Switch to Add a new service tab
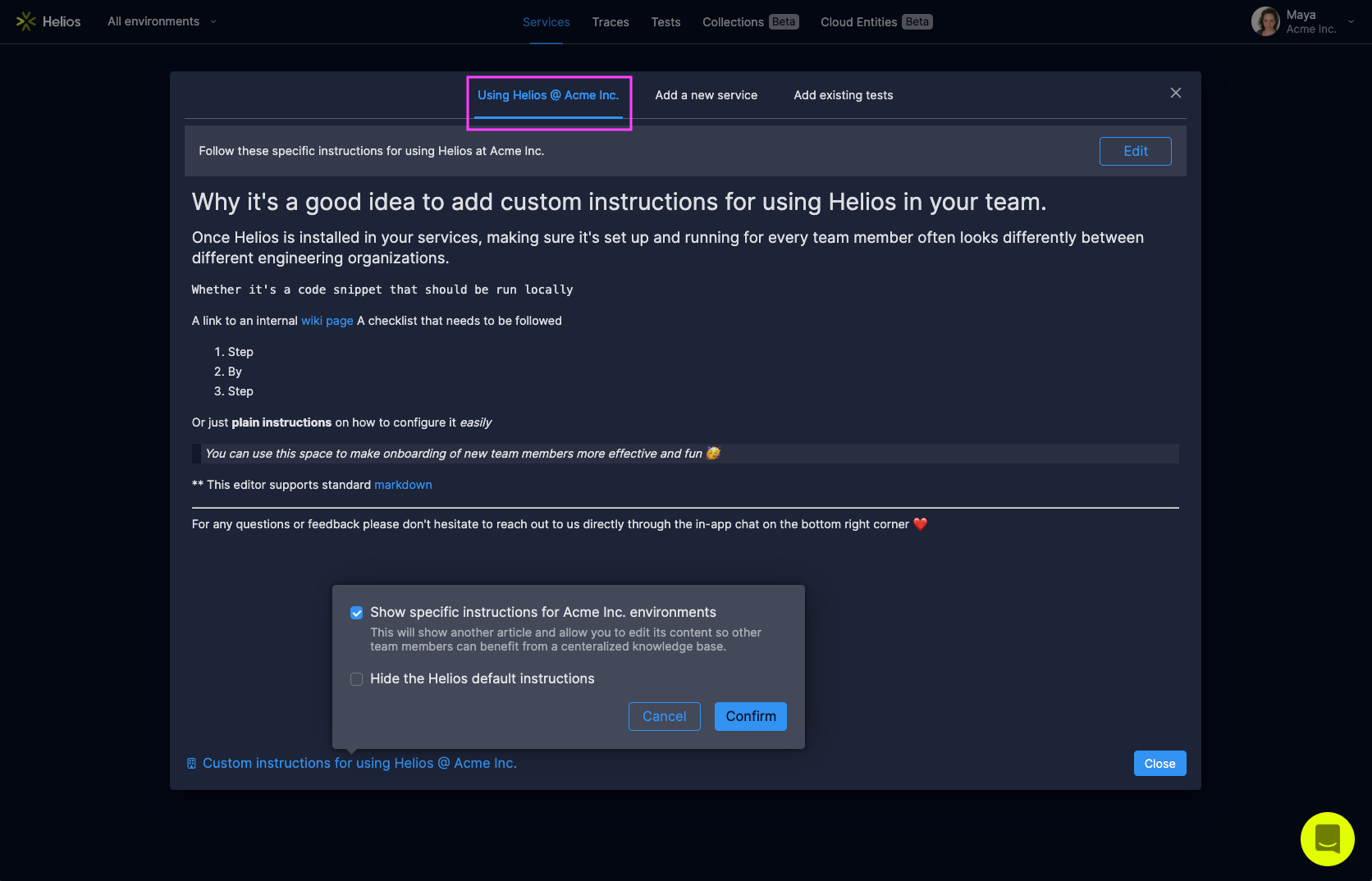The image size is (1372, 881). click(x=706, y=95)
